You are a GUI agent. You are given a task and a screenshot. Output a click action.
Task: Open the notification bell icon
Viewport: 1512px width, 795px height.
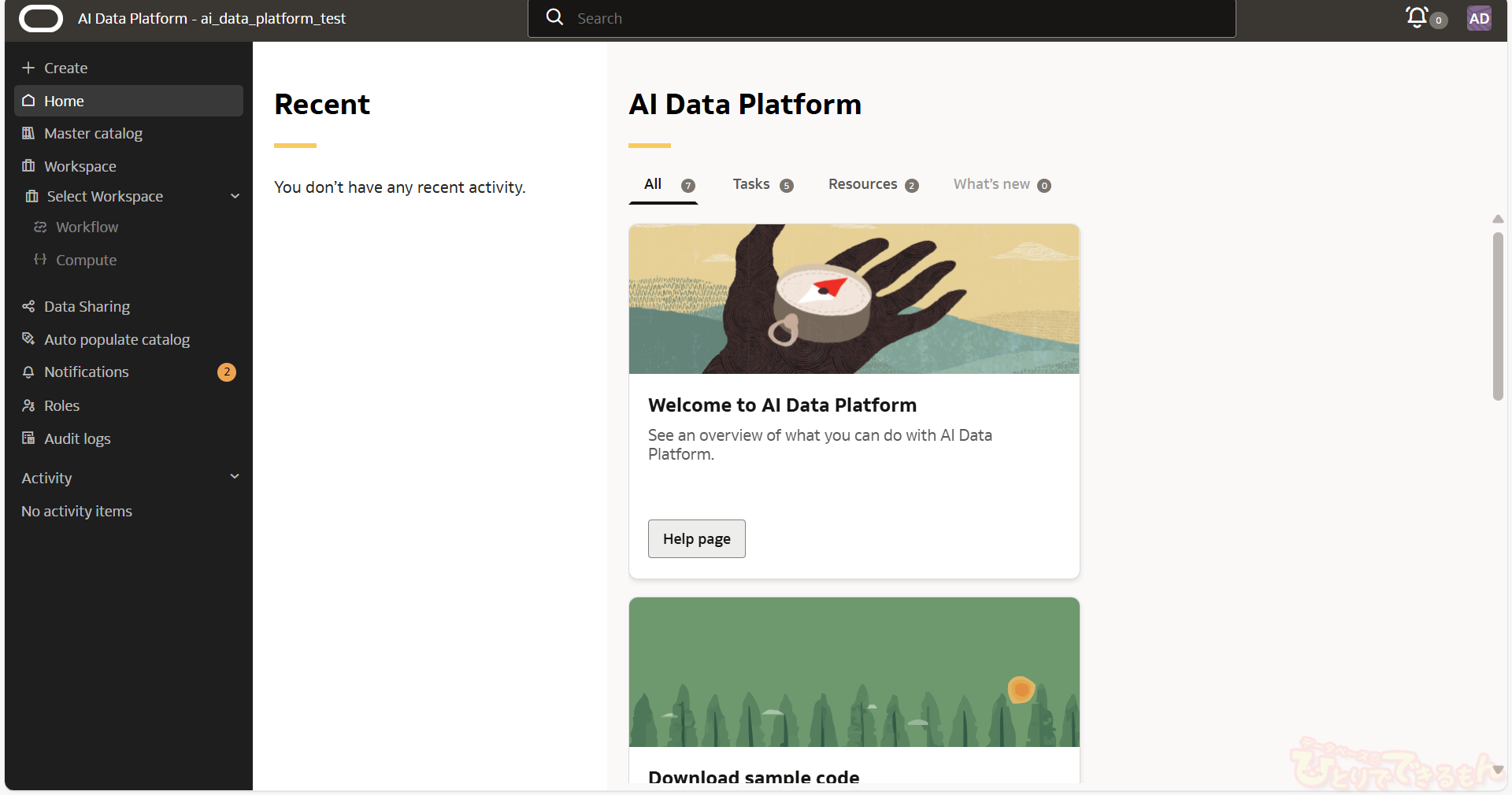click(x=1417, y=17)
